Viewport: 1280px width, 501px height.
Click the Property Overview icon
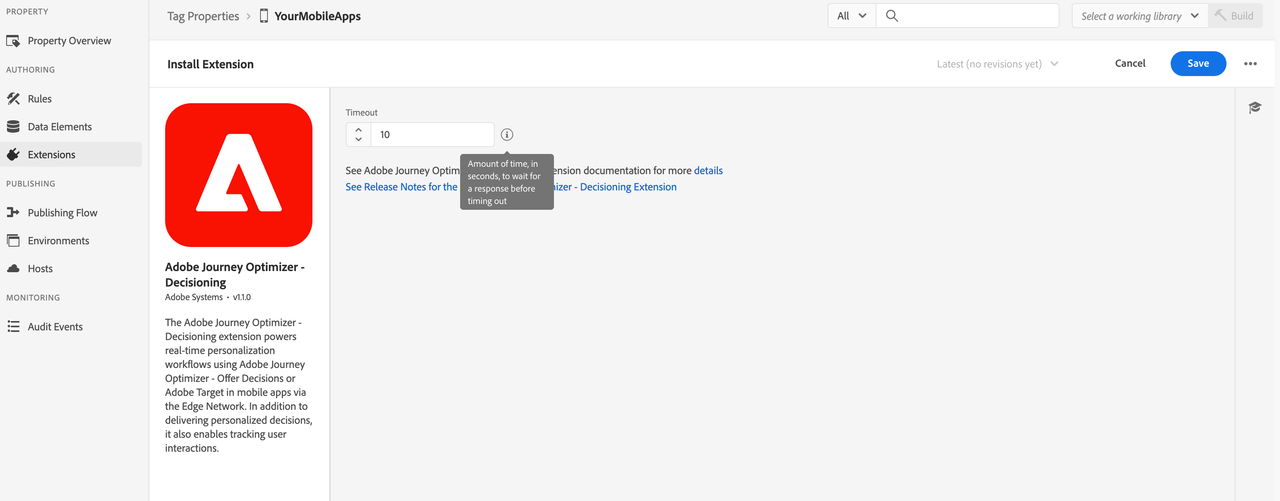pyautogui.click(x=13, y=41)
